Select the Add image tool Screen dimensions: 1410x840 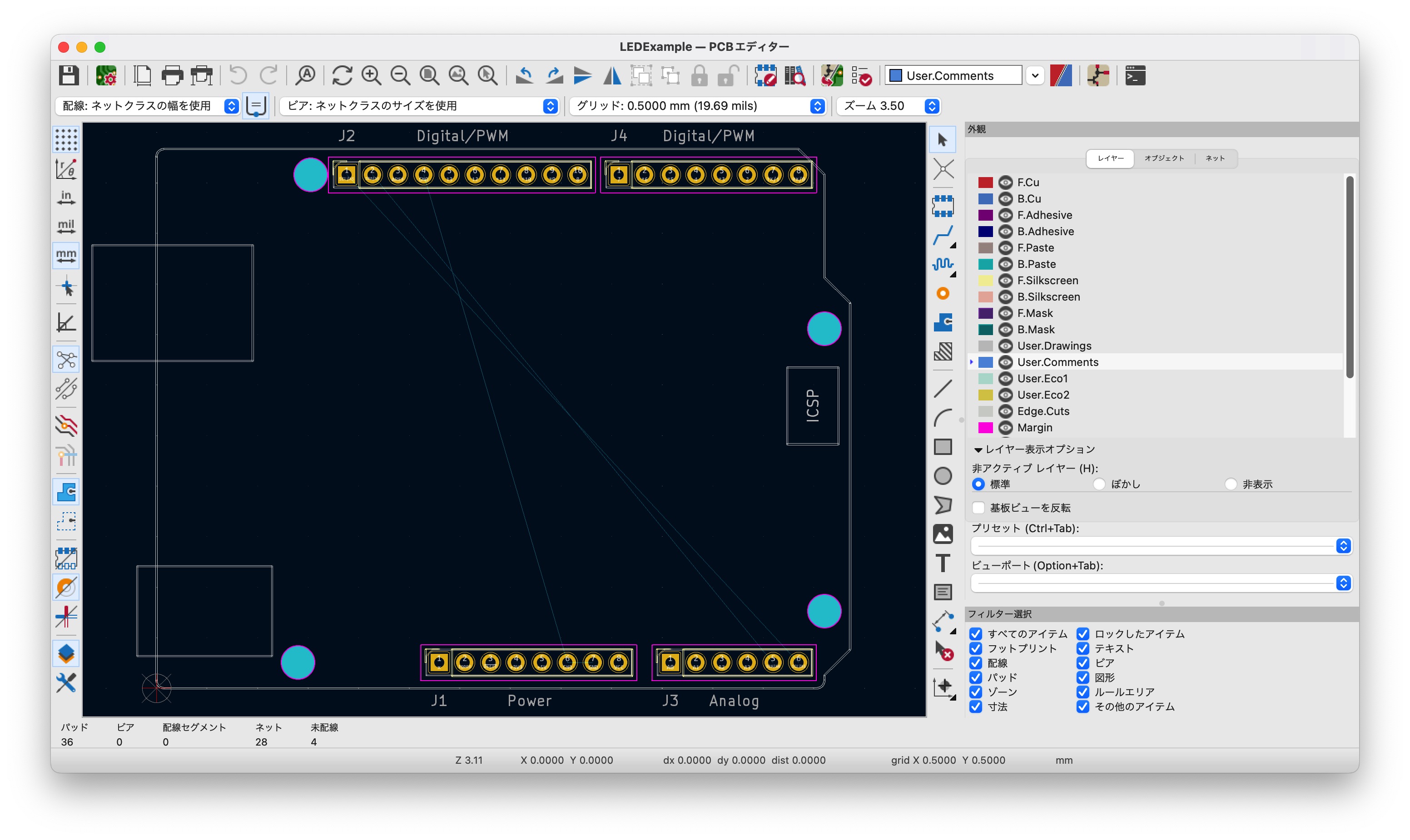(943, 534)
